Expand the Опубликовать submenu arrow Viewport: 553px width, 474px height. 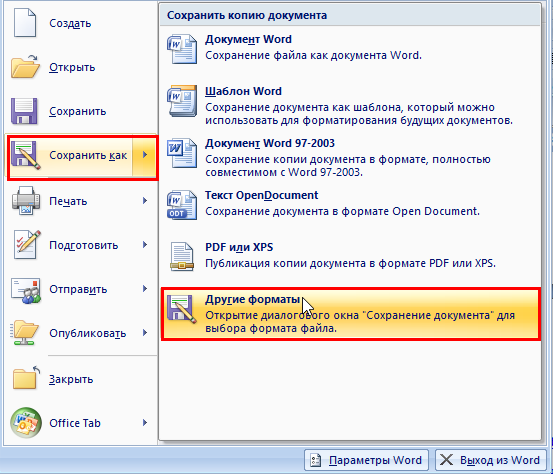point(145,333)
